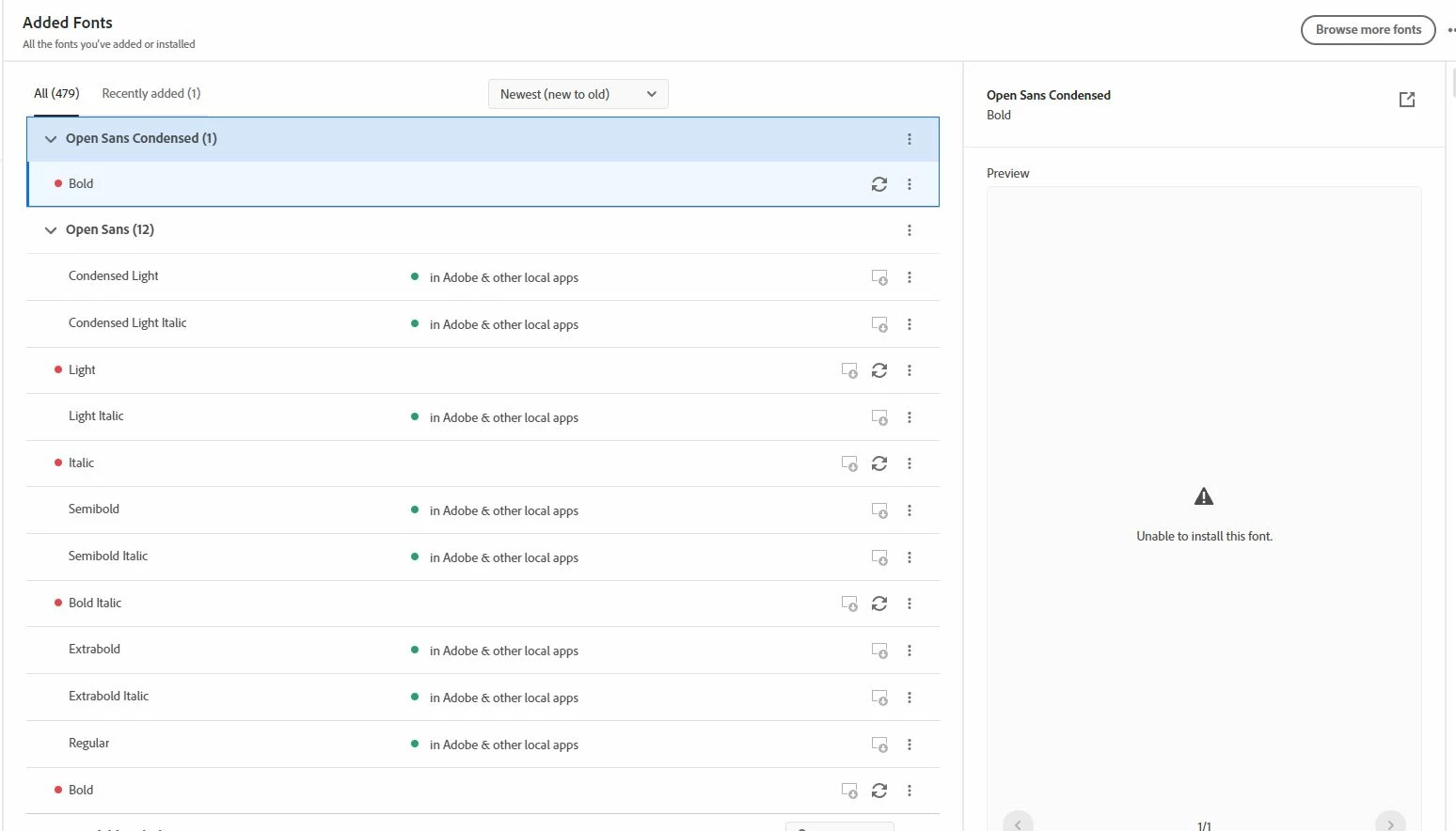Open font family page via external link icon

1407,100
